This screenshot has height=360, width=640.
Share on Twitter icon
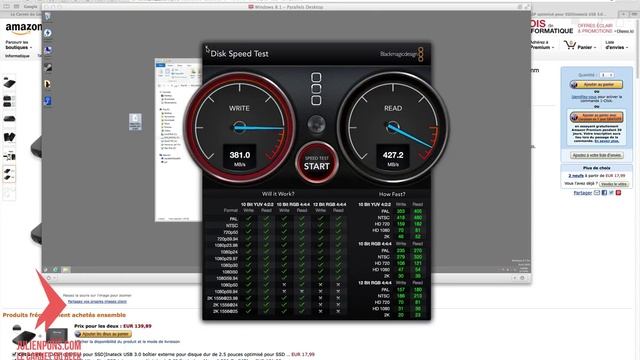coord(611,193)
